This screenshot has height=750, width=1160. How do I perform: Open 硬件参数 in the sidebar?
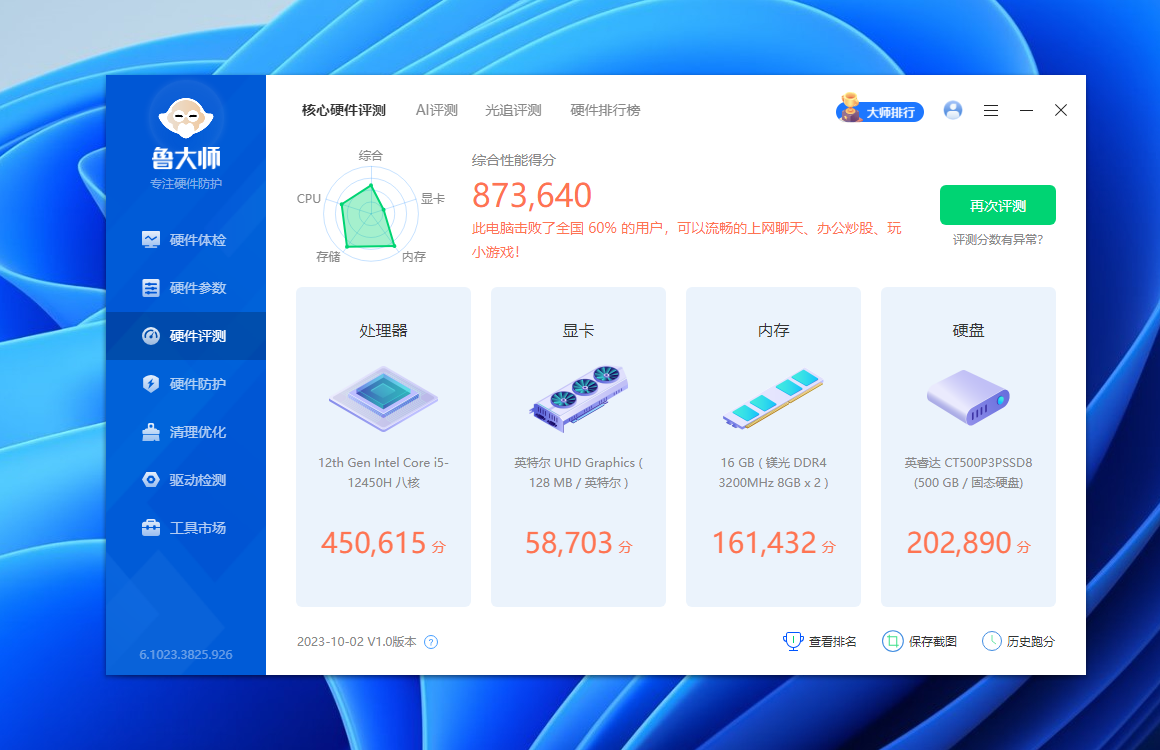(x=185, y=288)
